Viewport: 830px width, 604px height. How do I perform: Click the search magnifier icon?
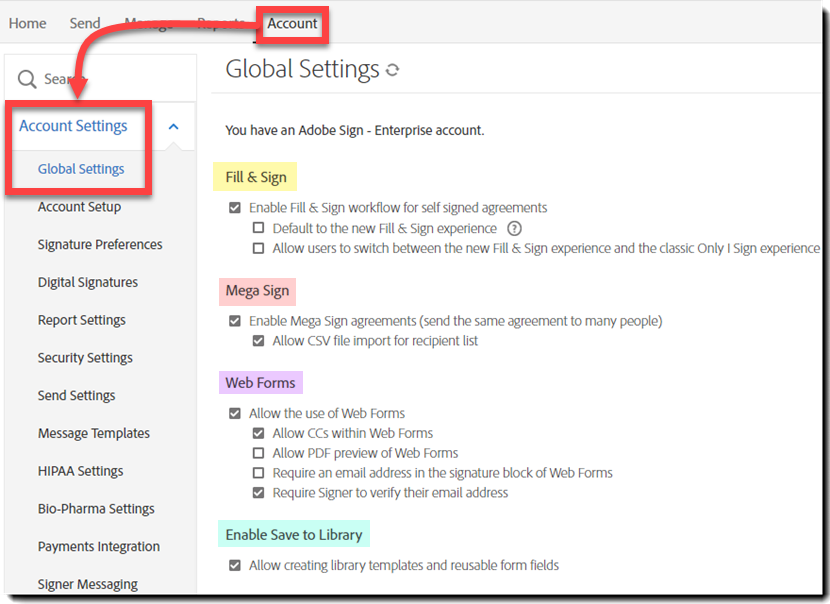pyautogui.click(x=27, y=79)
